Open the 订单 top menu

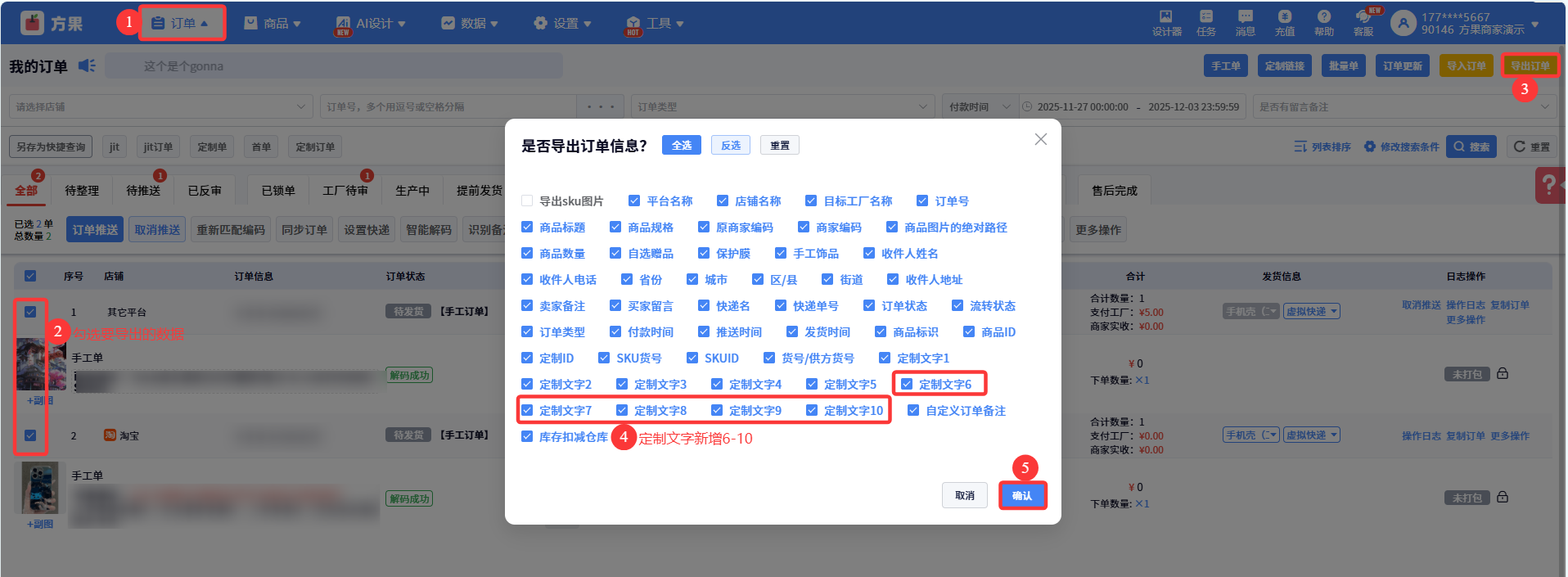[x=180, y=23]
